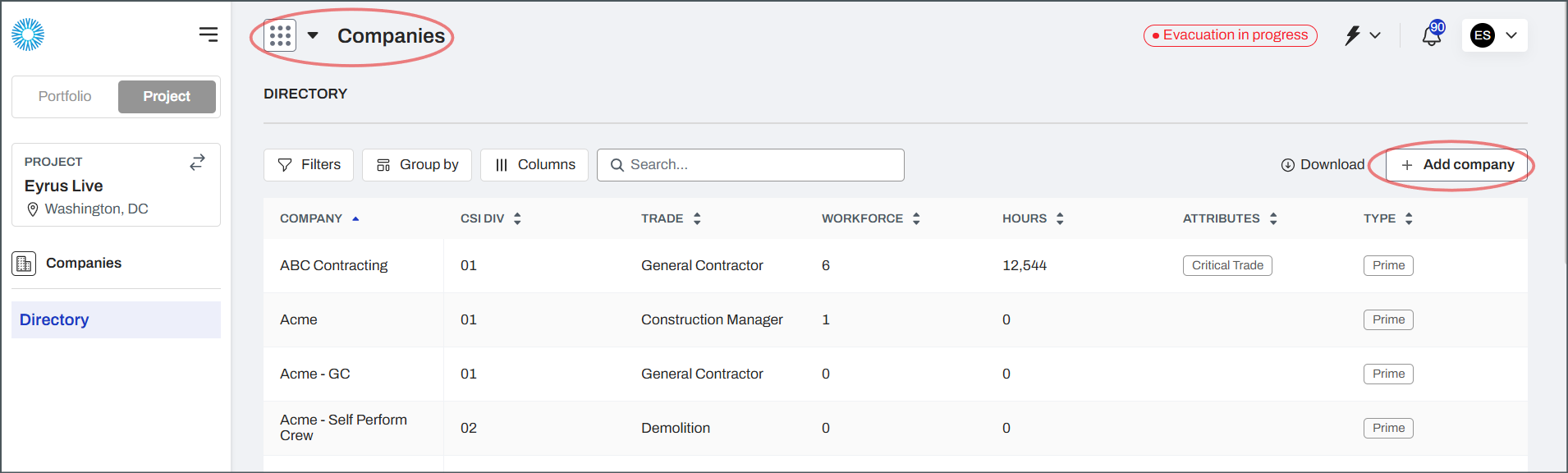Click the Add company button

(x=1456, y=165)
